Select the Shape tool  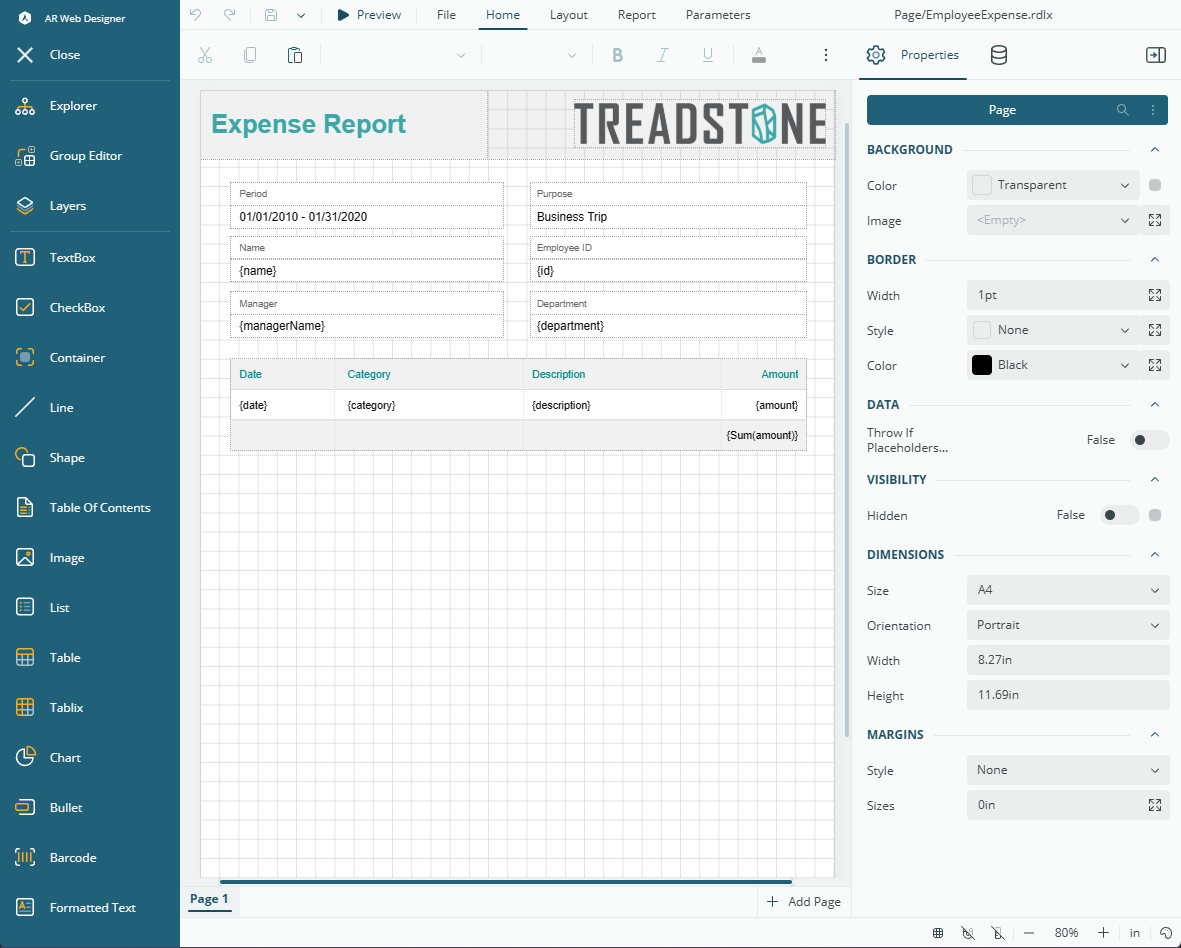click(50, 458)
